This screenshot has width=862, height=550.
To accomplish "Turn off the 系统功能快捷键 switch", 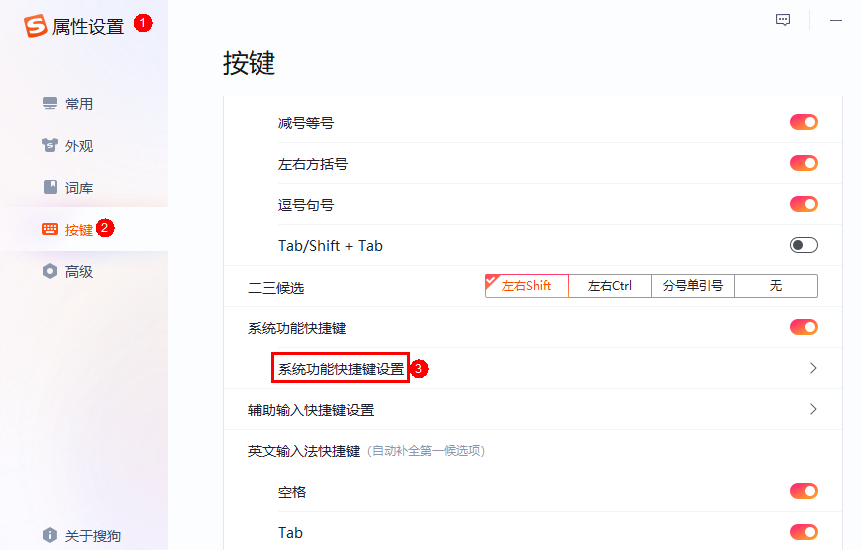I will [x=803, y=327].
